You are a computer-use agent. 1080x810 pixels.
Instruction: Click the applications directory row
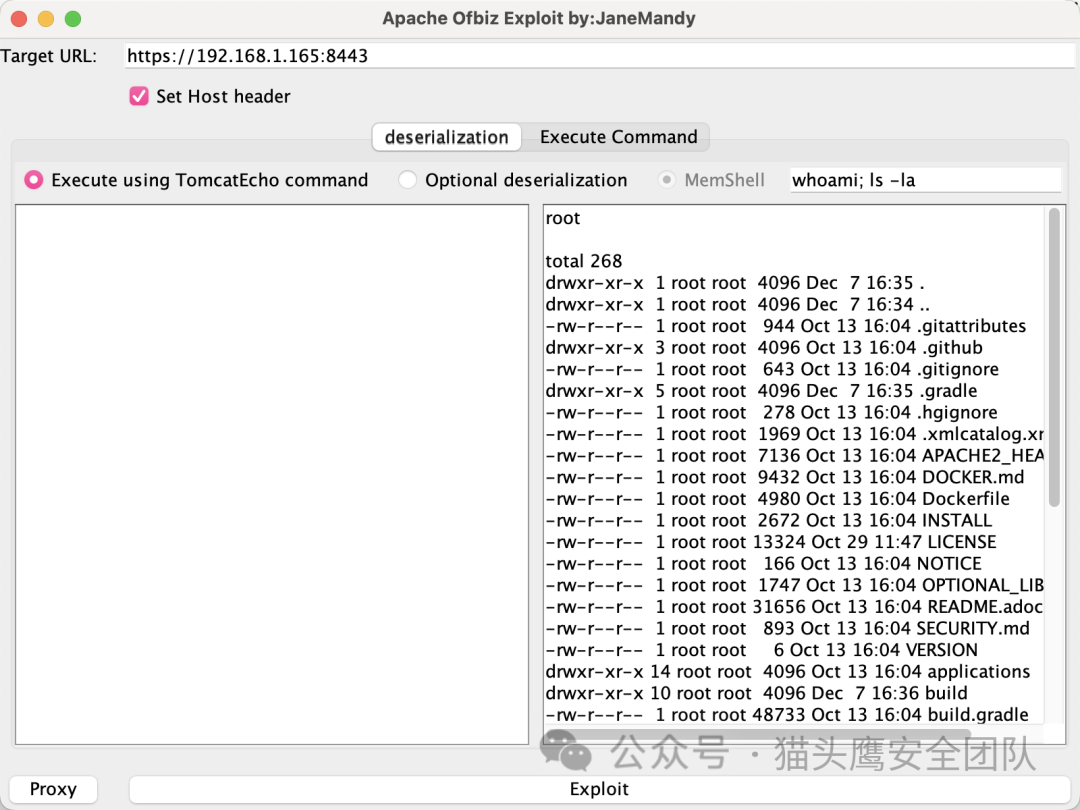pos(787,672)
